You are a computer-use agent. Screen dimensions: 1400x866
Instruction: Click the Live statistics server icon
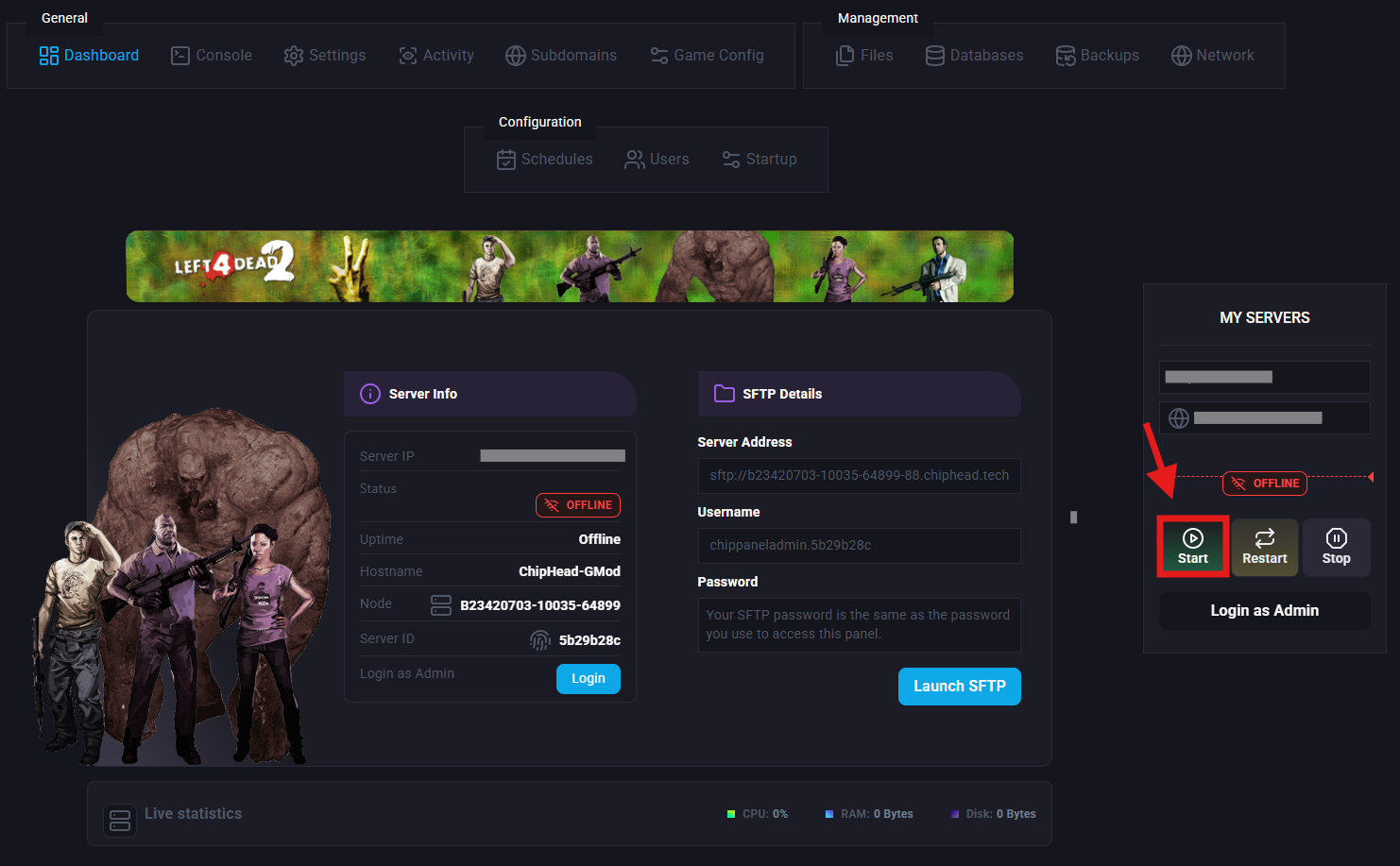tap(120, 820)
